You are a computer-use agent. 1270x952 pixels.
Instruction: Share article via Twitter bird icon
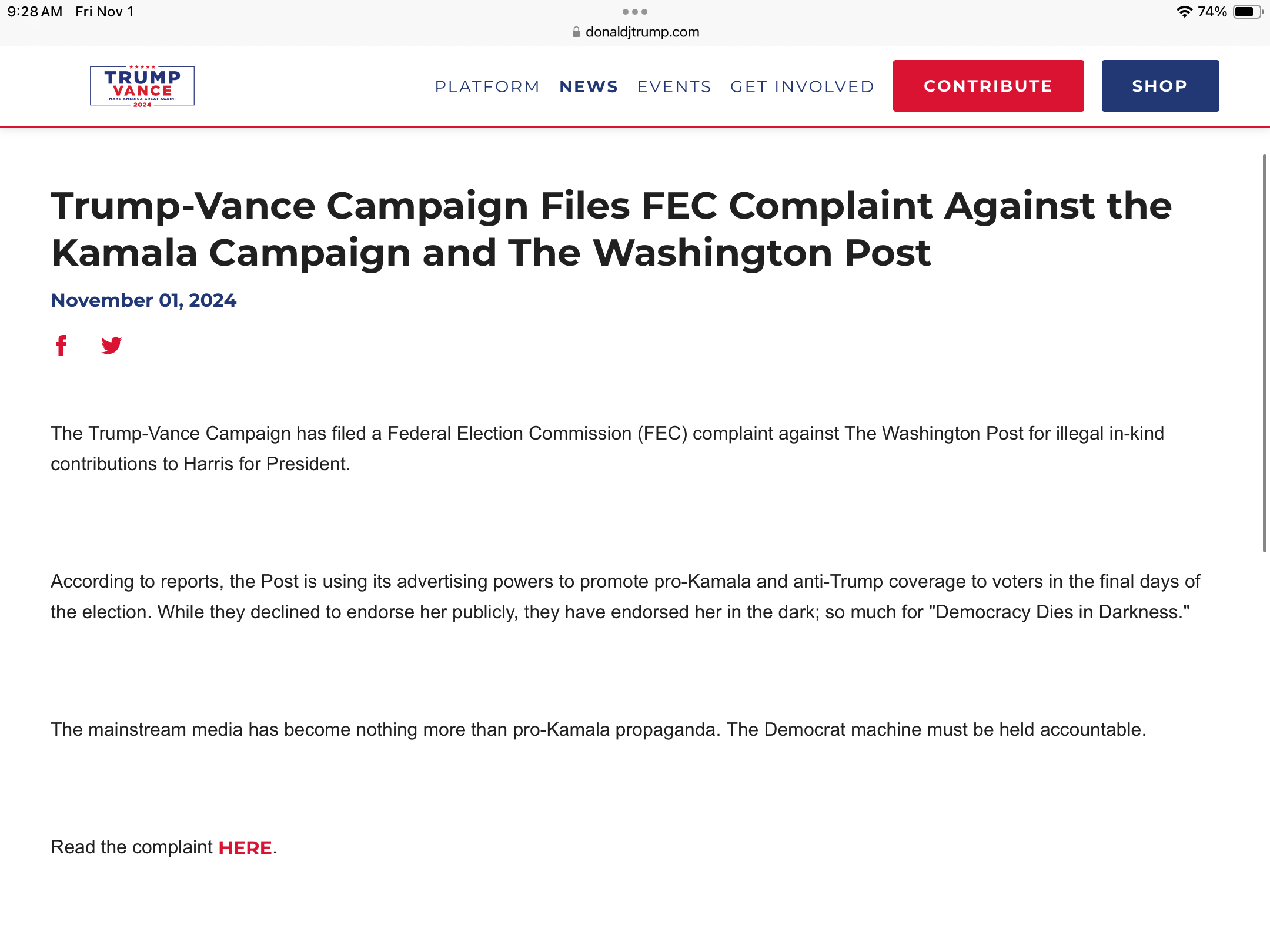[111, 346]
